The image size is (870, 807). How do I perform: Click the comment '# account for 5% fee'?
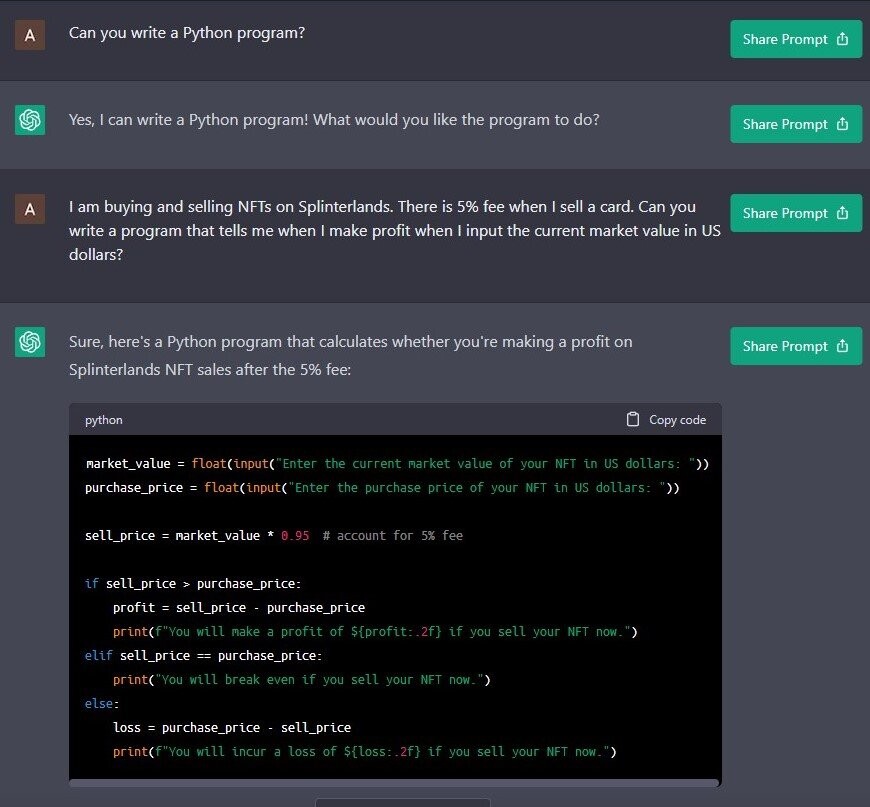[x=393, y=536]
